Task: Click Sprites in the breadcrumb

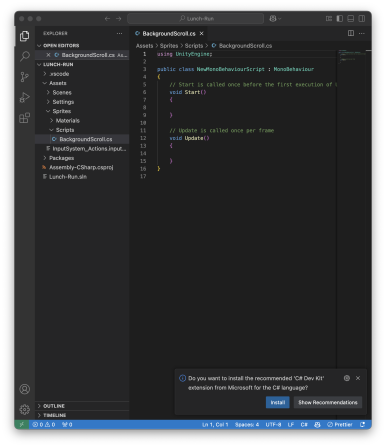Action: click(x=169, y=46)
